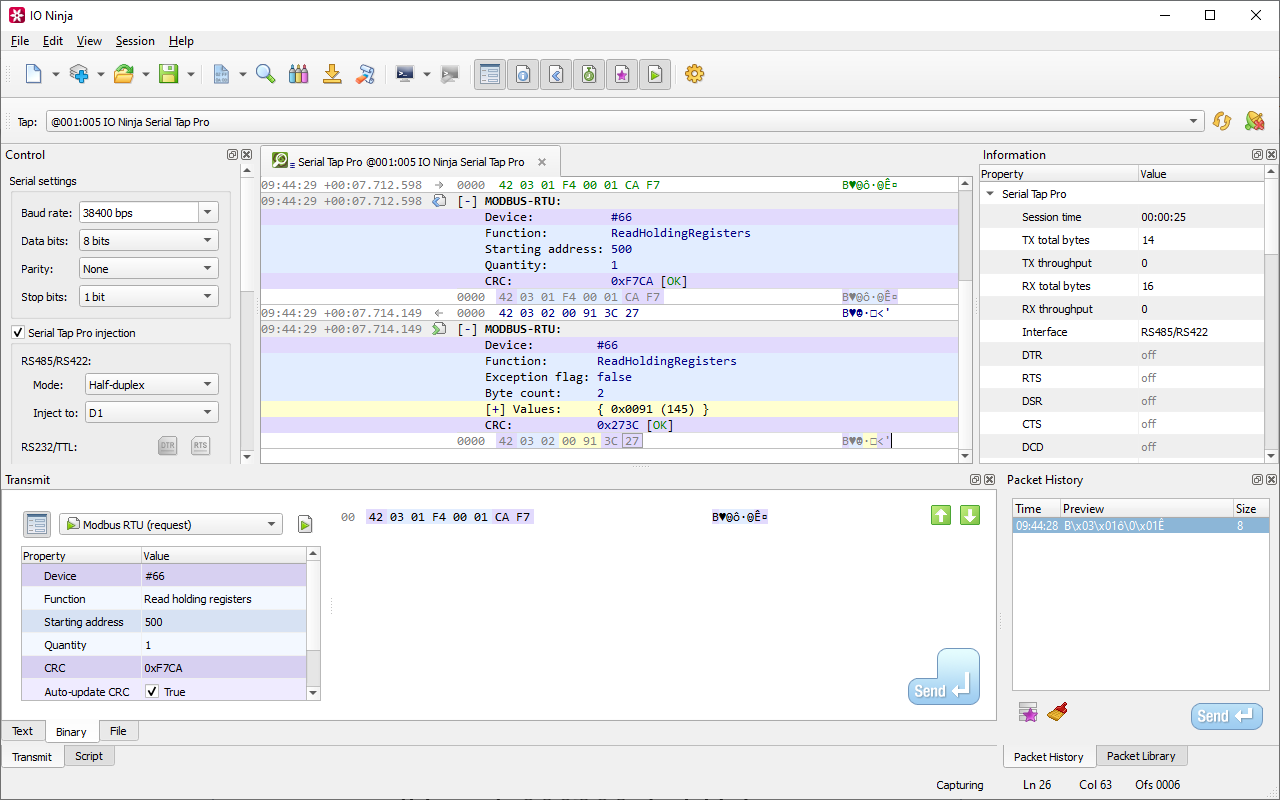Click the greyed-out terminal toolbar icon
The image size is (1280, 800).
[x=450, y=74]
